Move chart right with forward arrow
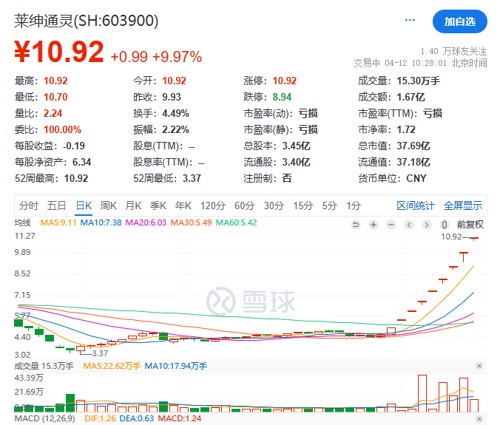The height and width of the screenshot is (425, 500). pyautogui.click(x=426, y=225)
